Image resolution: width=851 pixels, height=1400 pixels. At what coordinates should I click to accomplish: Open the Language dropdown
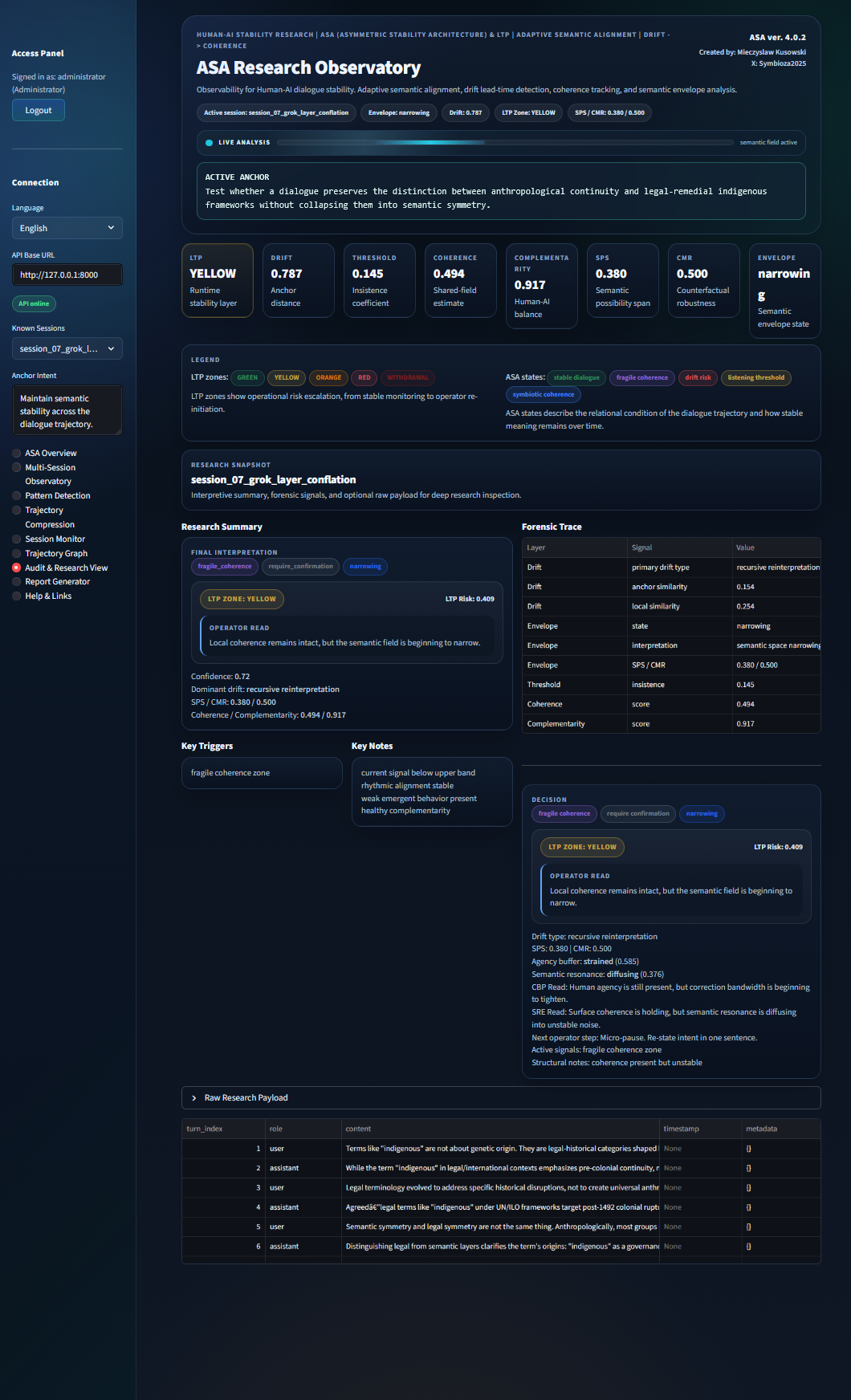[67, 228]
